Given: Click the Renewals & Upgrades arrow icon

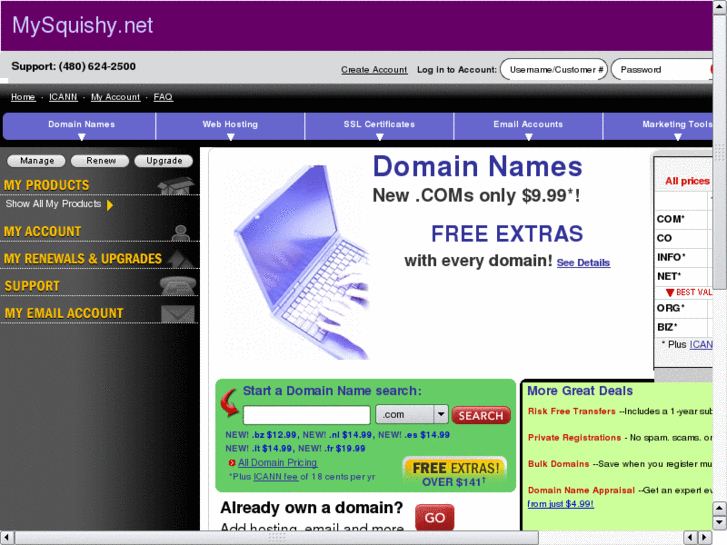Looking at the screenshot, I should point(180,259).
